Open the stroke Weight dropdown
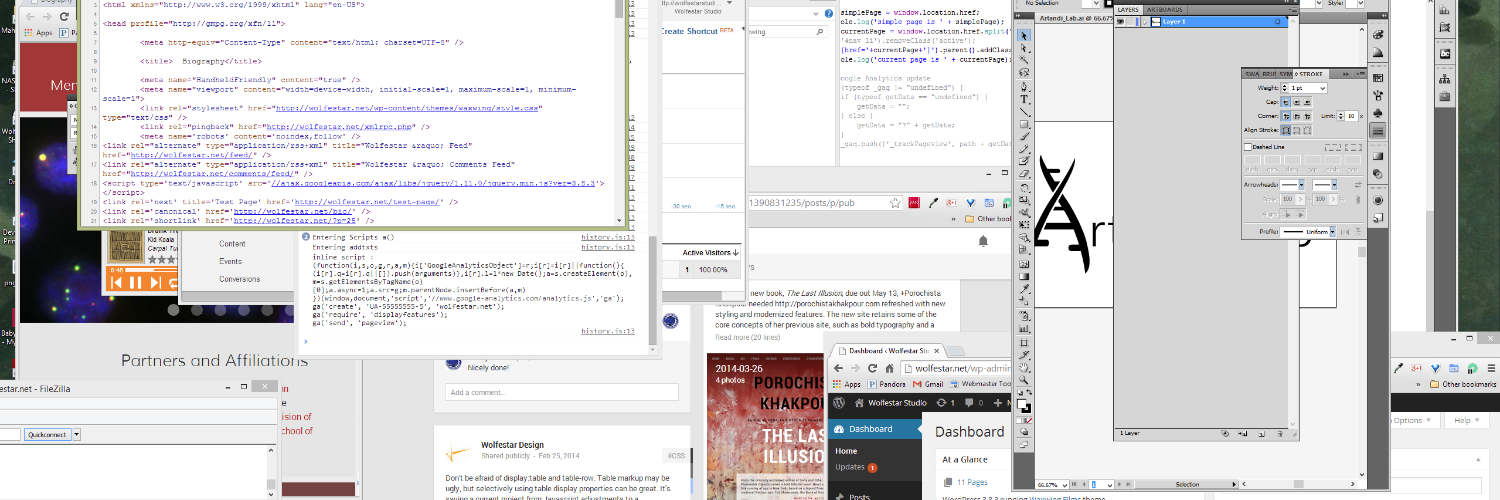The image size is (1500, 500). 1323,88
